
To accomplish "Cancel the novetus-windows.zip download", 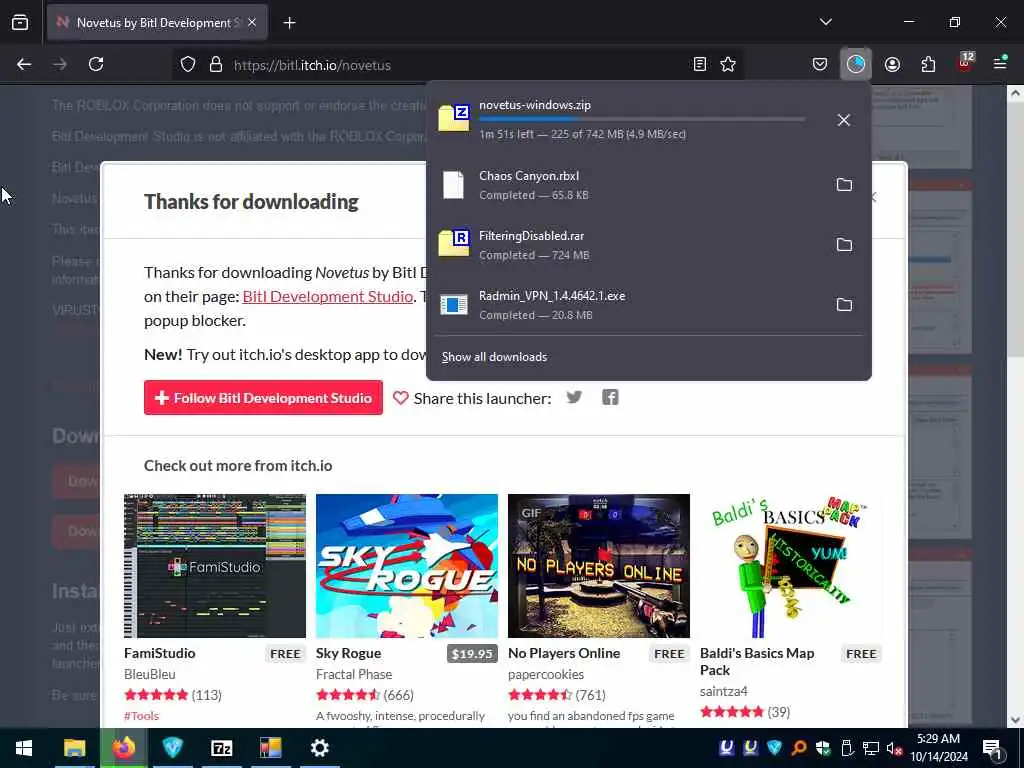I will click(844, 120).
